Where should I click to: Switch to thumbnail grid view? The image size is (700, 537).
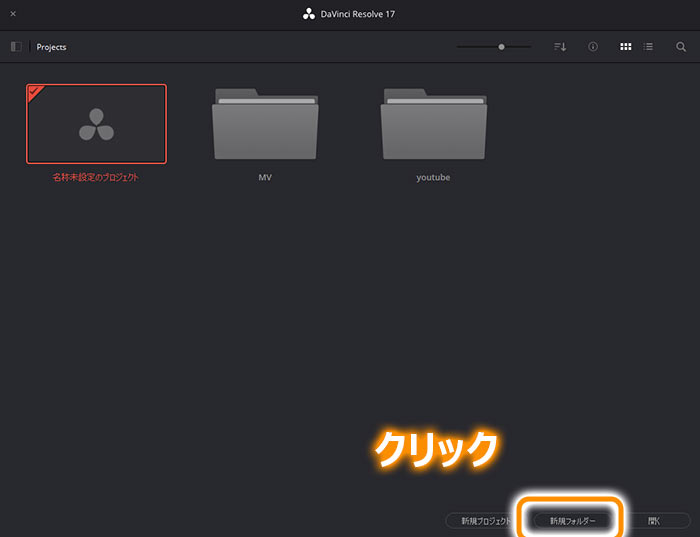[x=625, y=46]
